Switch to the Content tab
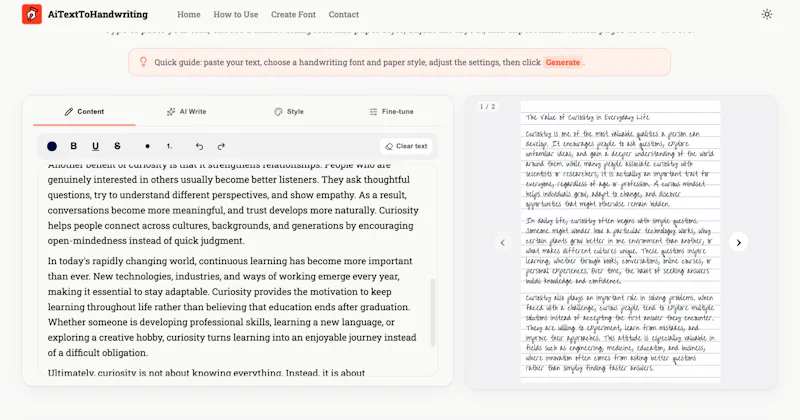800x420 pixels. pos(84,111)
